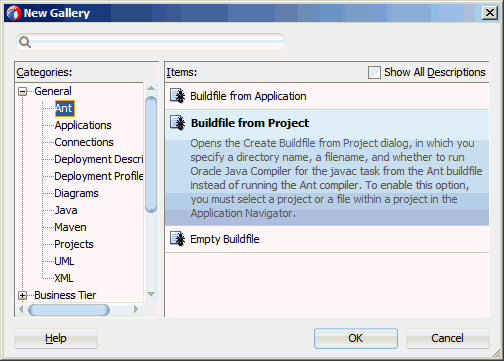The width and height of the screenshot is (504, 361).
Task: Select the Java category
Action: tap(66, 210)
